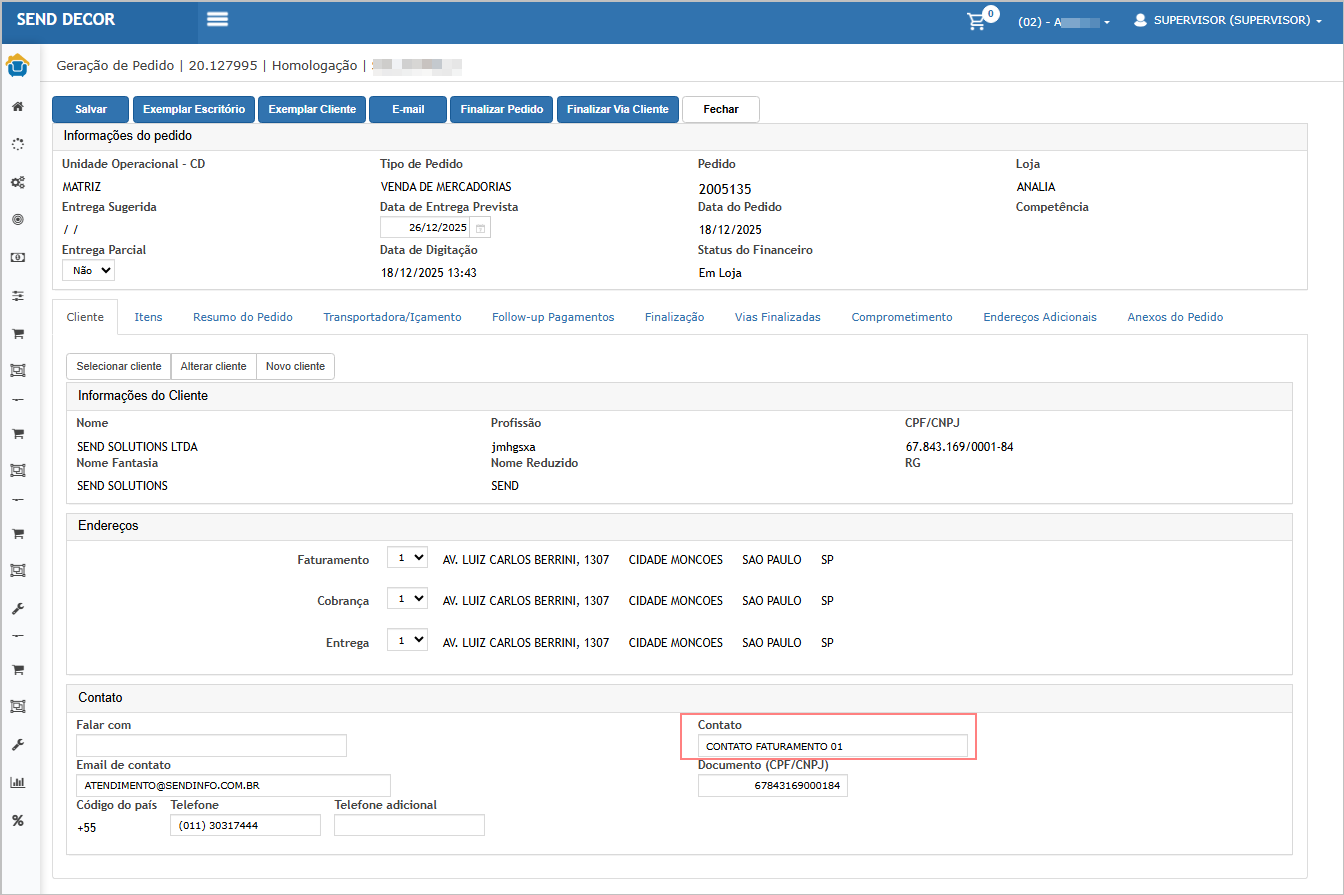The width and height of the screenshot is (1344, 895).
Task: Click the percent icon in sidebar
Action: coord(17,821)
